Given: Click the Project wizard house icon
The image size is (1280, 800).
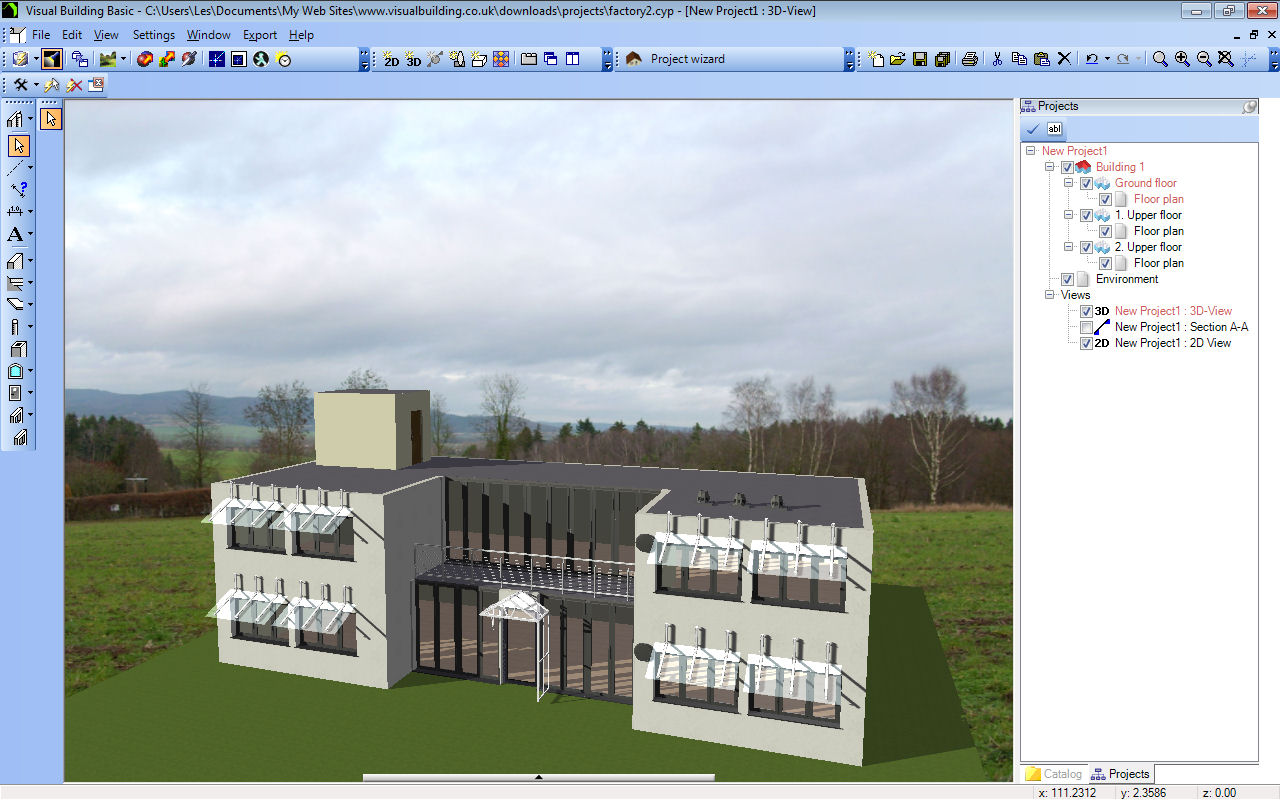Looking at the screenshot, I should click(x=633, y=60).
